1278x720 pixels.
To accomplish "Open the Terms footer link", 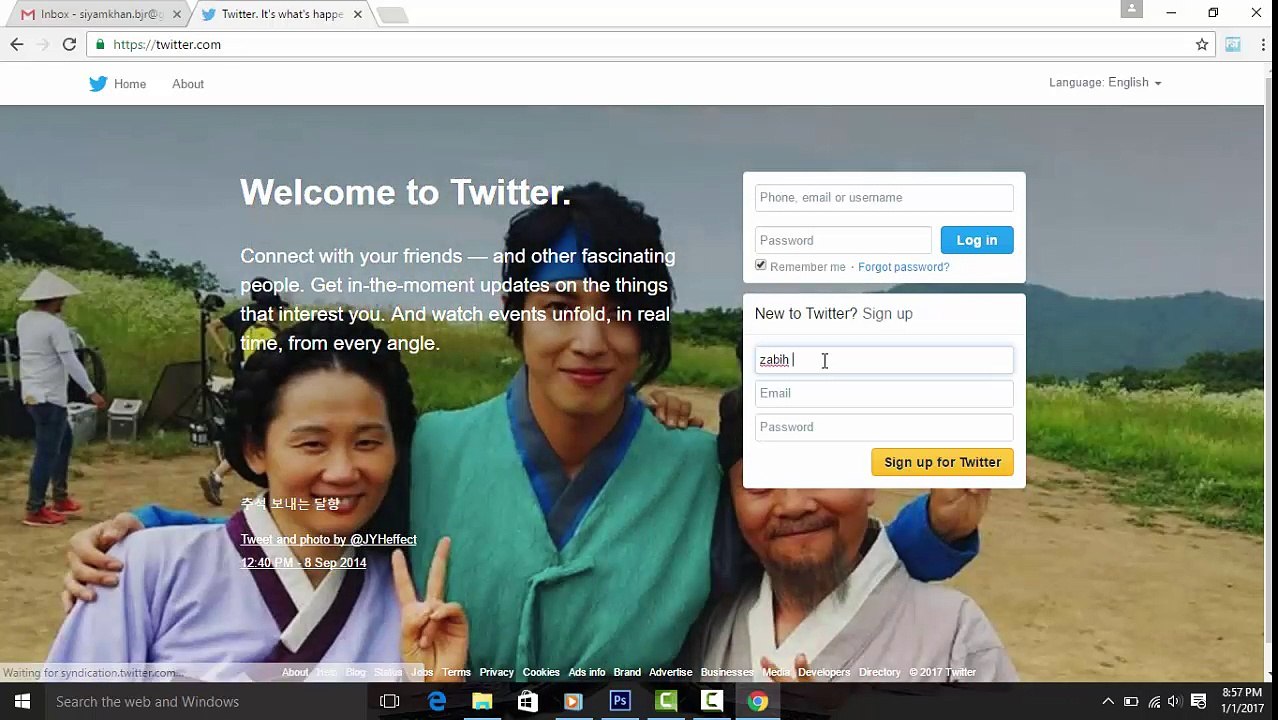I will (456, 672).
